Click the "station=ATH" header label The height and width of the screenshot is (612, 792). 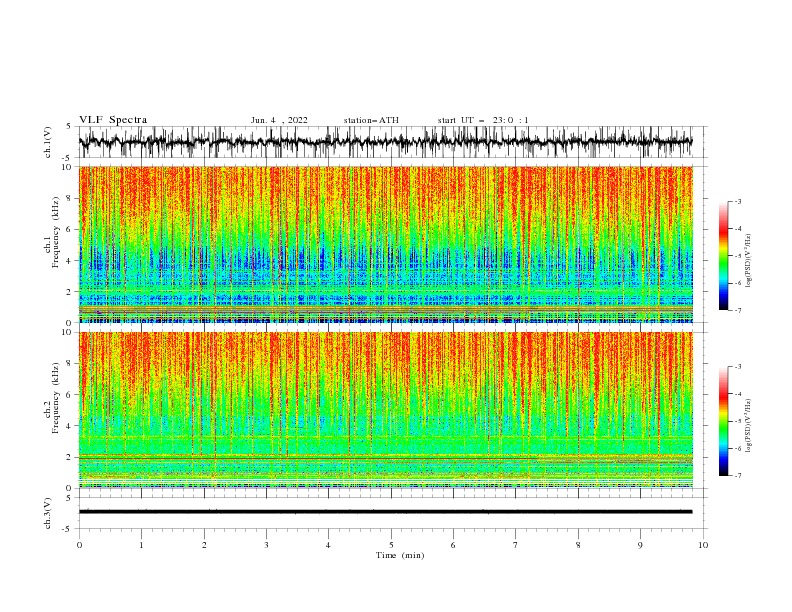(371, 120)
